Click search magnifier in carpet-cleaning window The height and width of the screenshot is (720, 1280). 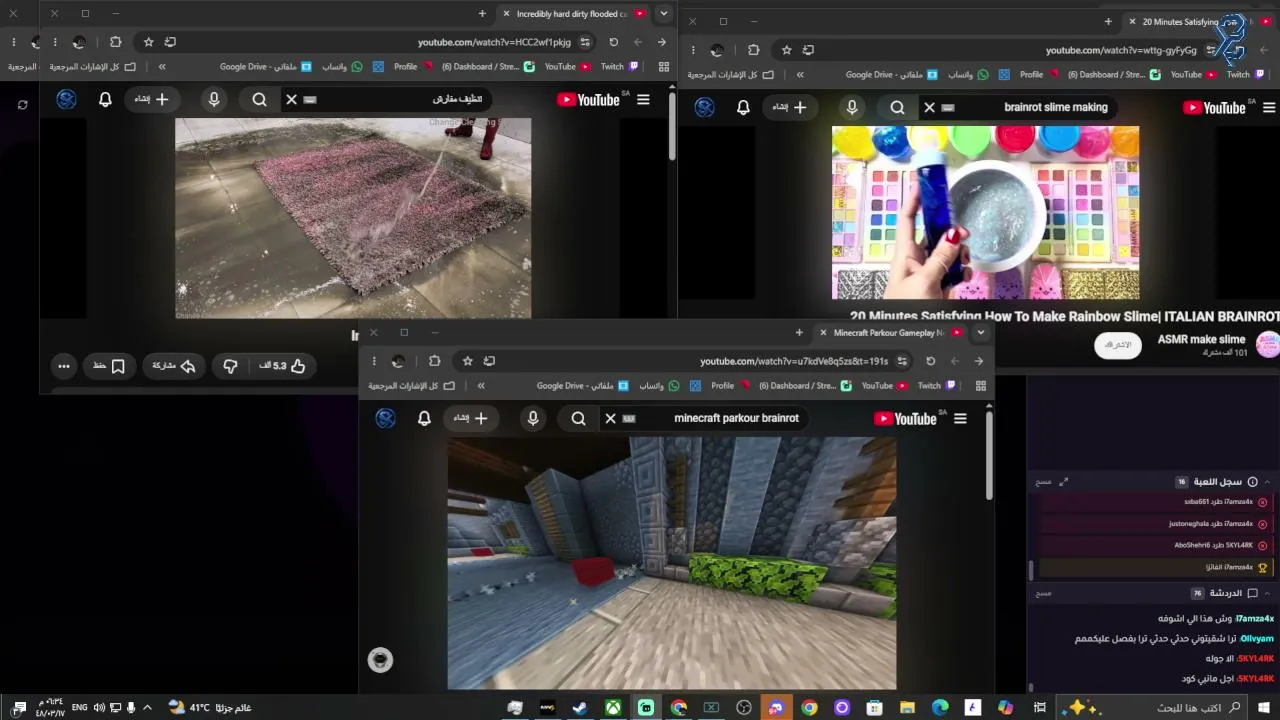pyautogui.click(x=260, y=99)
